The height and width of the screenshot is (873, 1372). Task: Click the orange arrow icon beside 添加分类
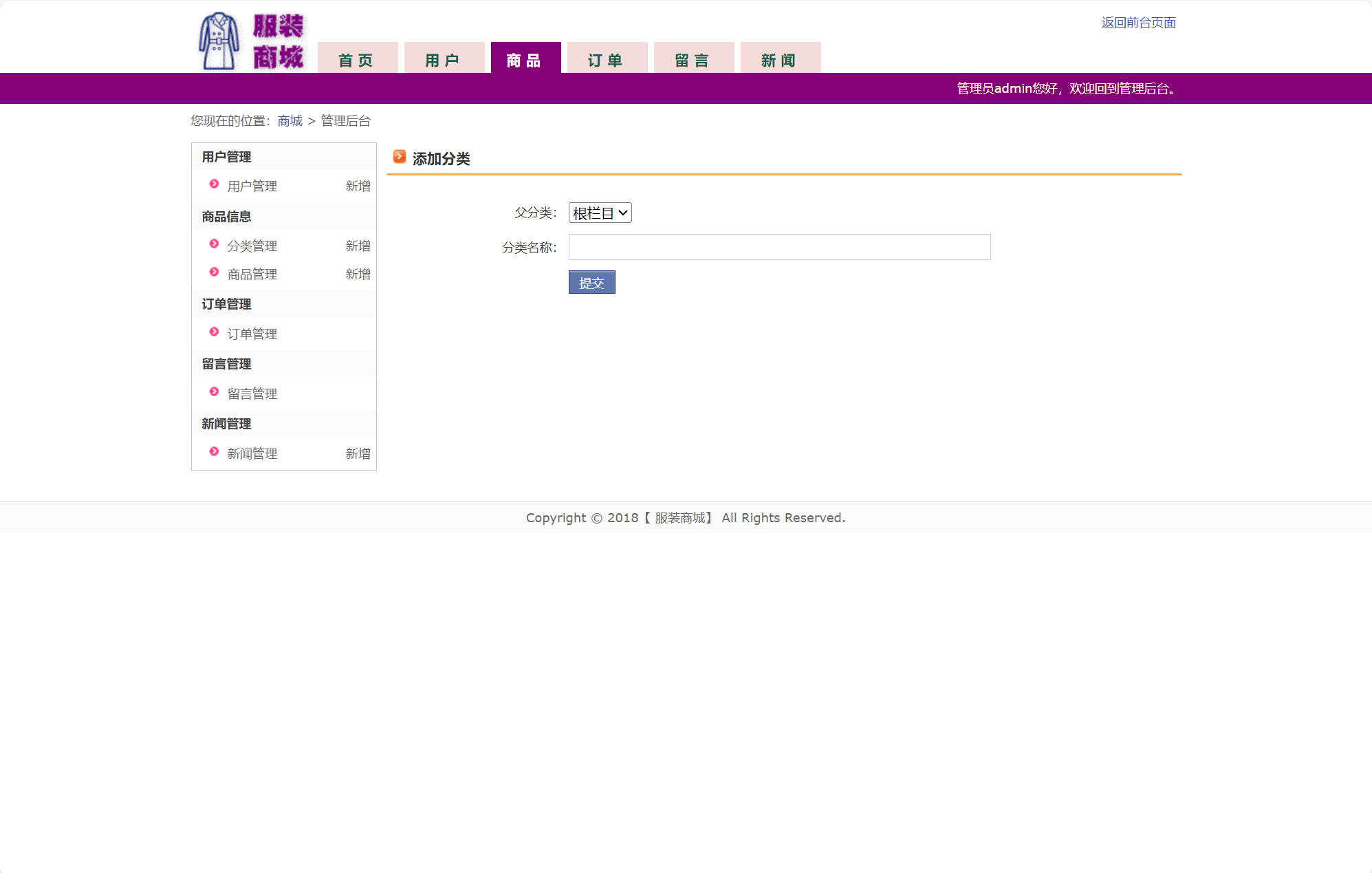point(400,157)
